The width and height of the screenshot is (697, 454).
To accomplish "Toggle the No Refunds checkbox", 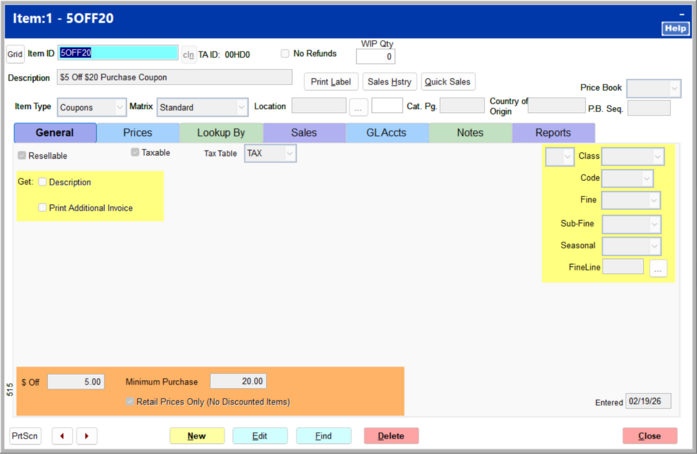I will tap(285, 53).
